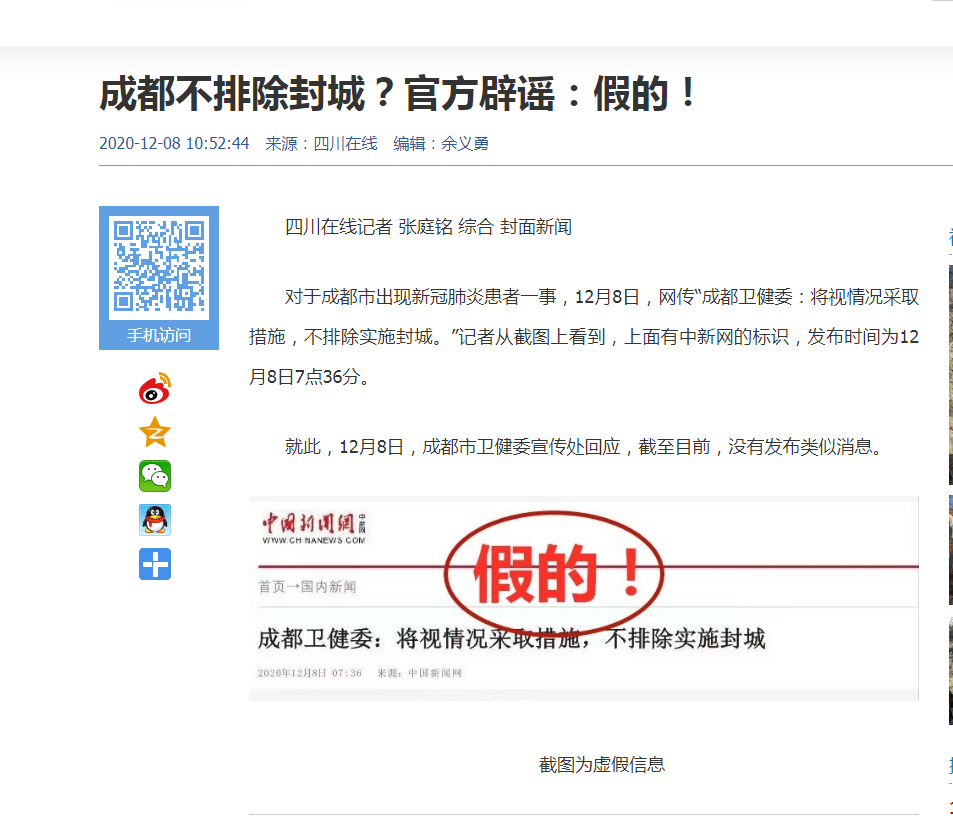Share article via QQ penguin icon
The image size is (953, 820).
coord(155,520)
